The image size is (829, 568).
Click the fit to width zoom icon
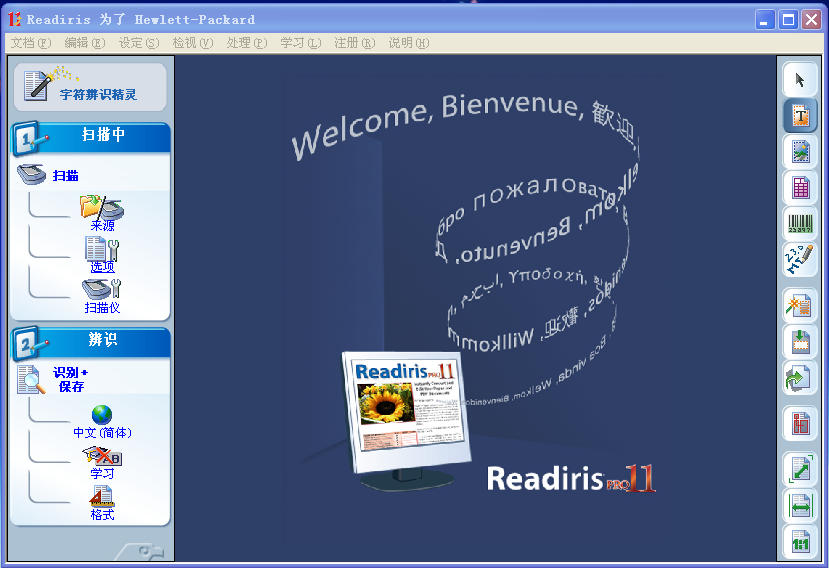[x=800, y=506]
